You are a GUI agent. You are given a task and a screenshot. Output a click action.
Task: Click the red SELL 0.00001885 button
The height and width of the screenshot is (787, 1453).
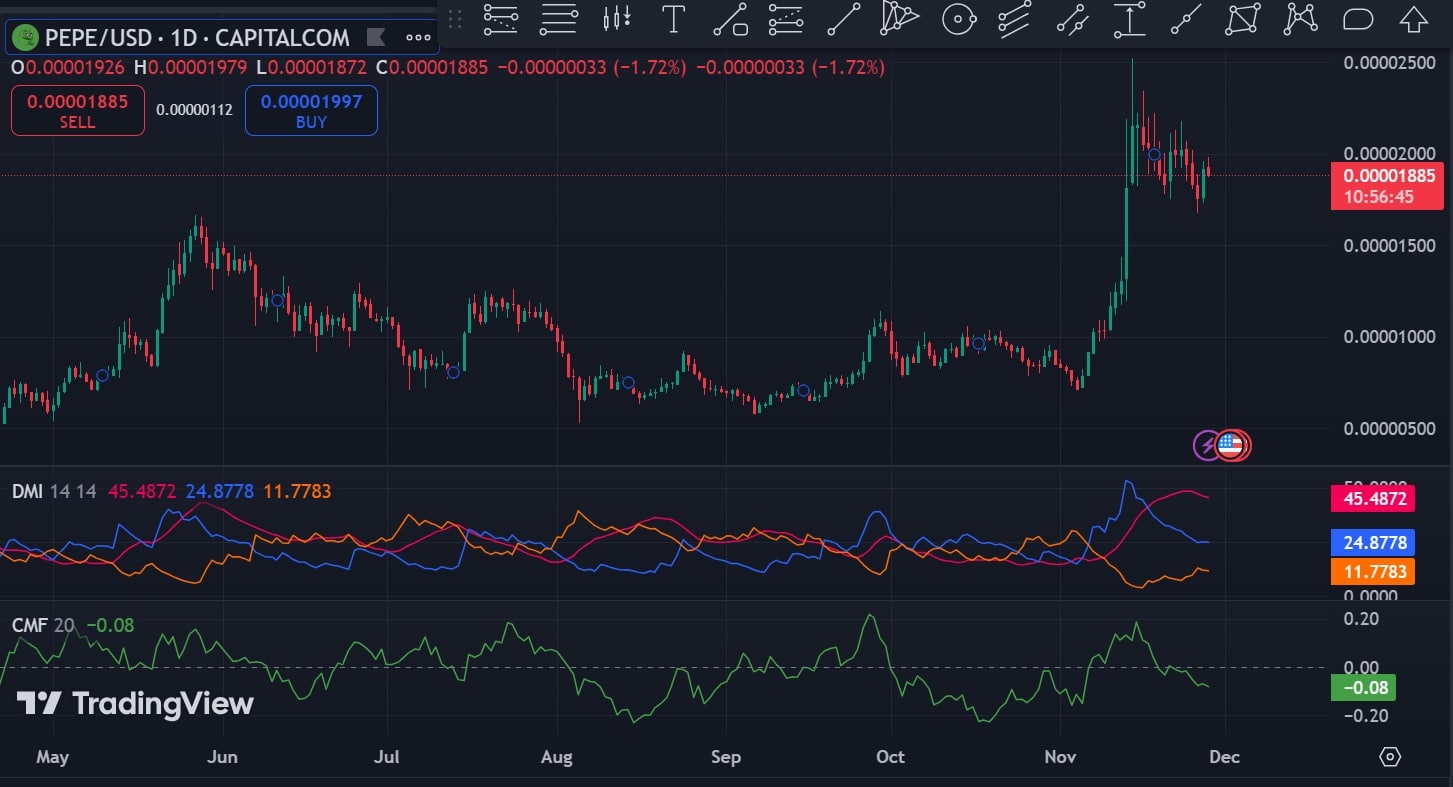pos(77,110)
